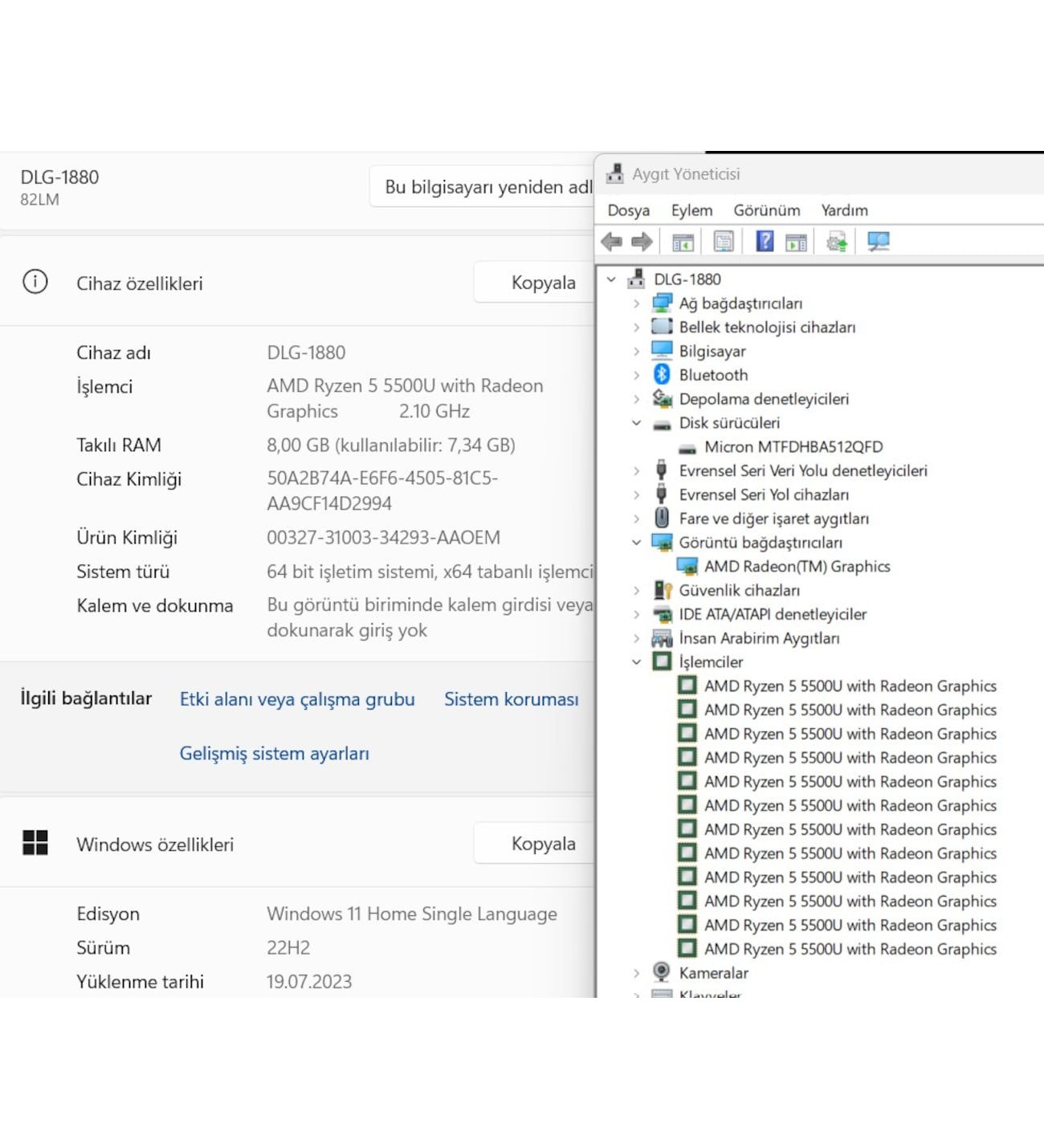Click the Görüntü bağdaştırıcıları display icon
The width and height of the screenshot is (1044, 1148).
point(662,542)
